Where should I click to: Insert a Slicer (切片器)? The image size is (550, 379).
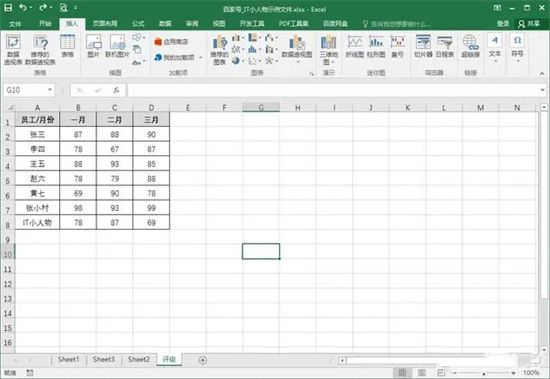423,46
